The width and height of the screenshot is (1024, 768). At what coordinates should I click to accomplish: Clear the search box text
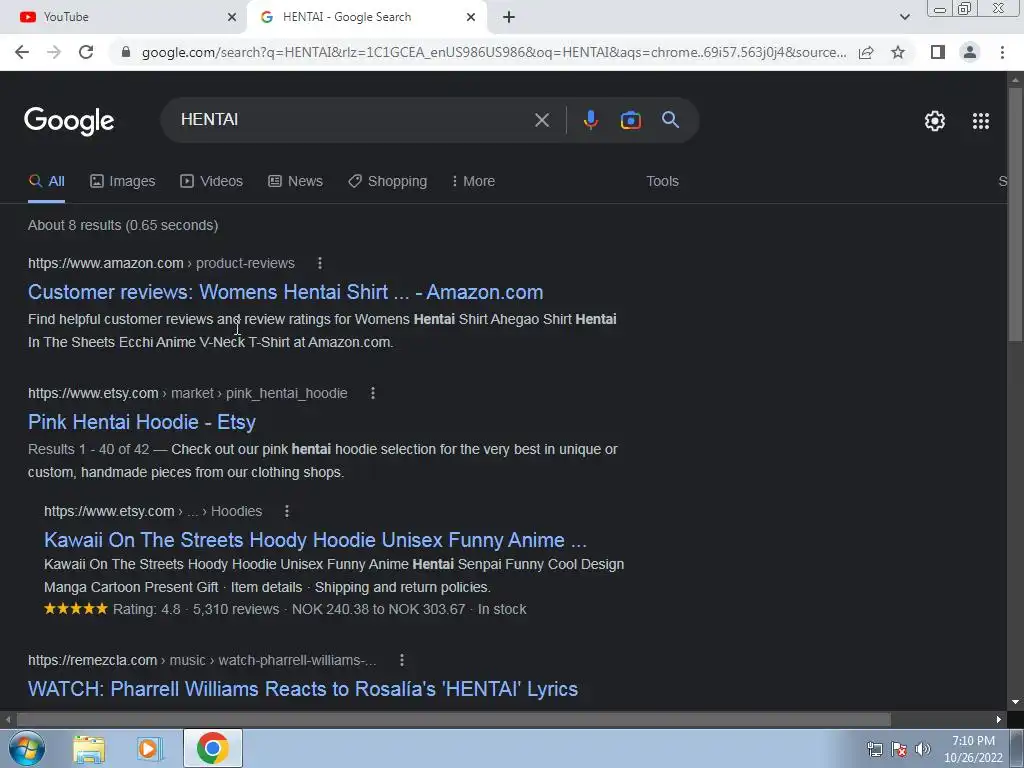tap(541, 120)
